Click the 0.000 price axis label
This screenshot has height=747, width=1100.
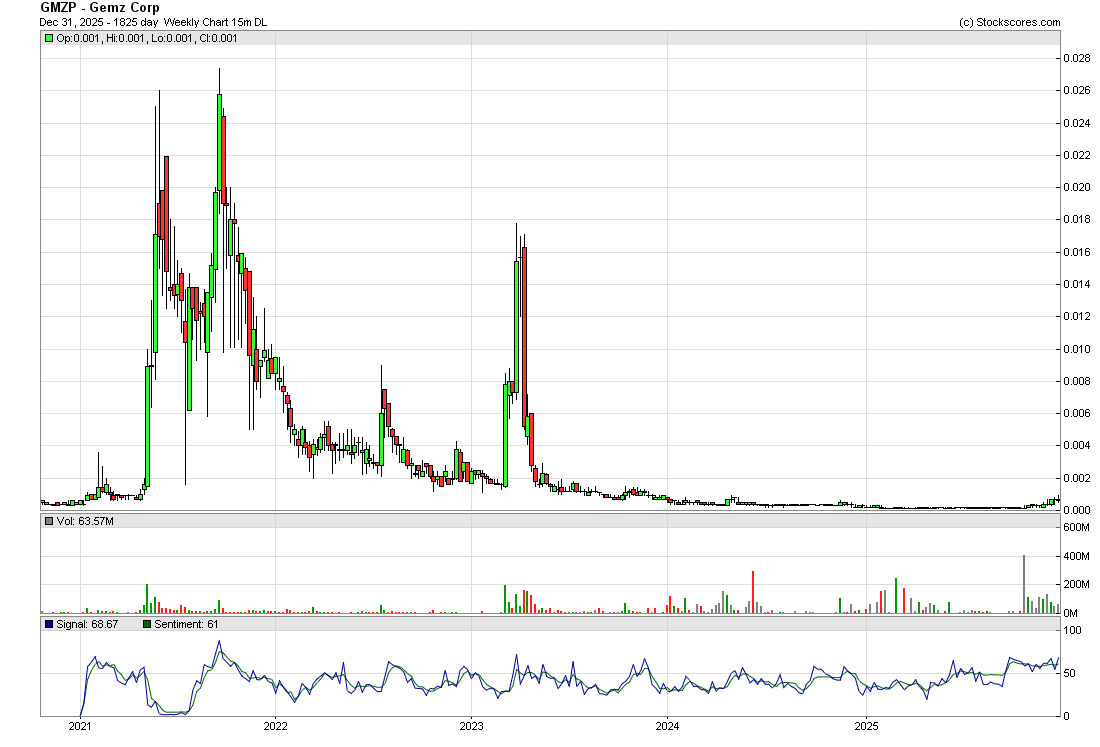click(1077, 511)
